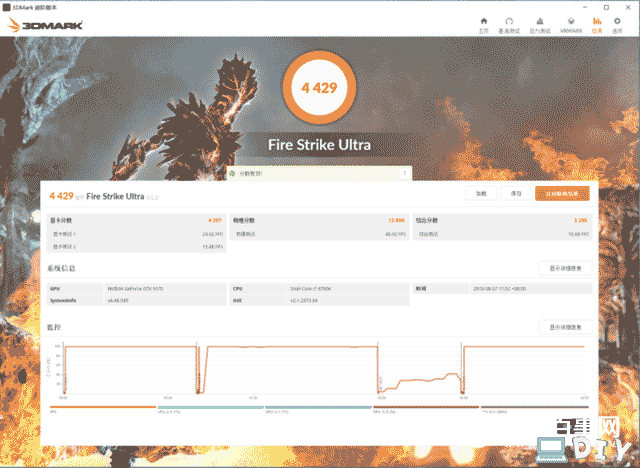
Task: Go to the Home section icon
Action: point(484,21)
